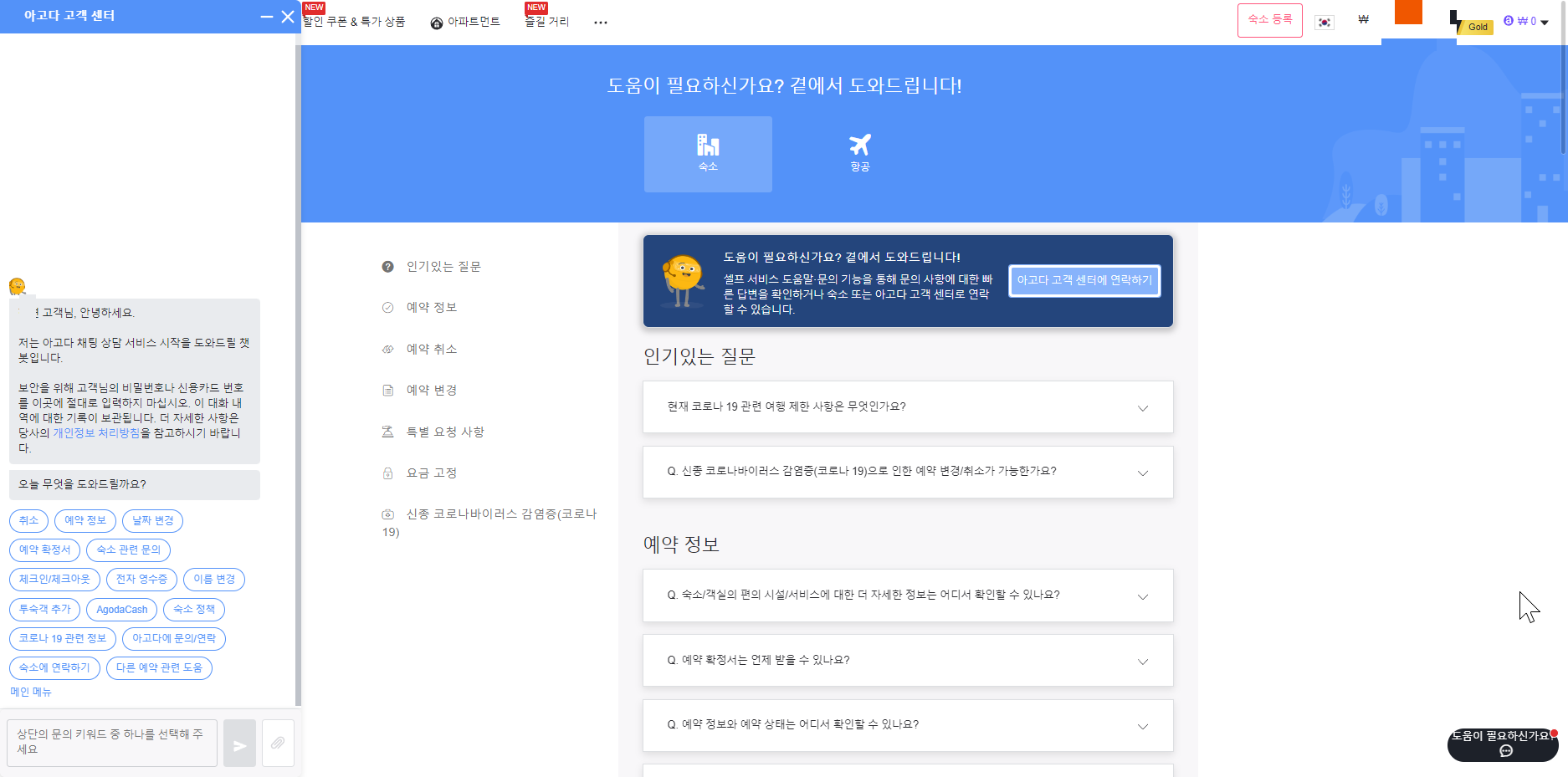Expand 현재 코로나 19 관련 여행 제한 question
This screenshot has height=777, width=1568.
pyautogui.click(x=908, y=407)
